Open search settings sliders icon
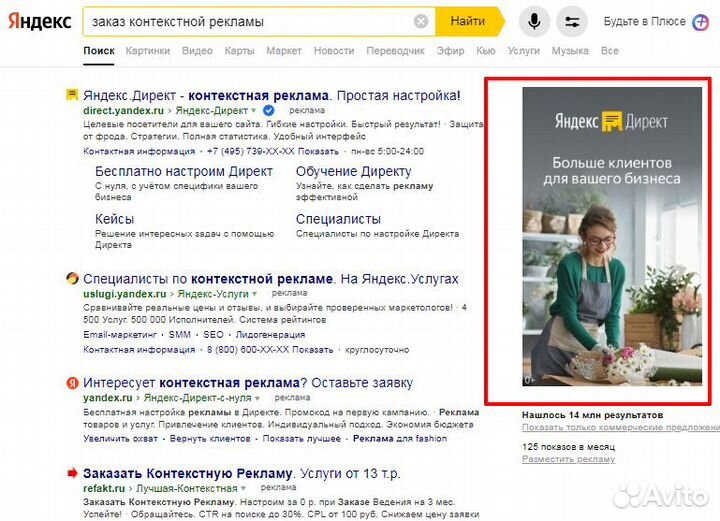Image resolution: width=720 pixels, height=521 pixels. pyautogui.click(x=572, y=21)
